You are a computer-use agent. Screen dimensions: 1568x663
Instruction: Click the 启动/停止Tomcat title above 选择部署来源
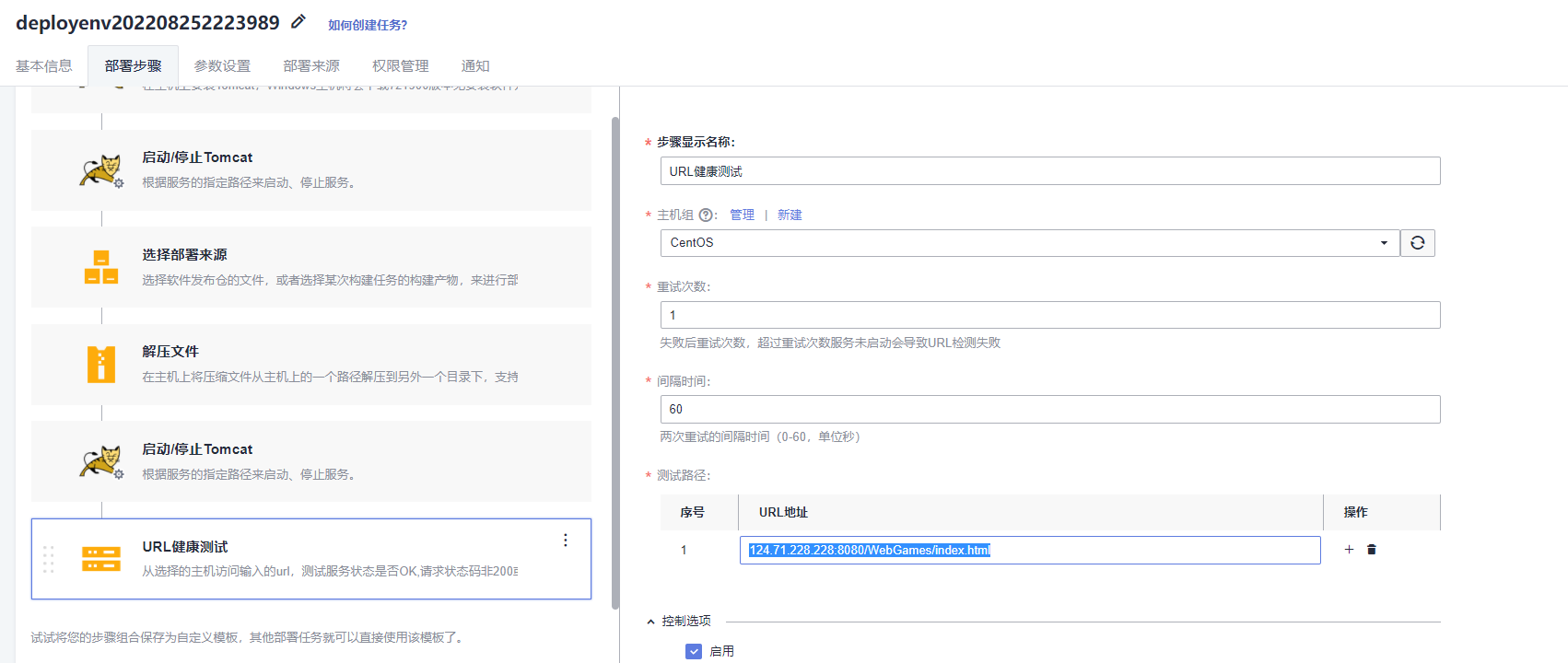(x=197, y=157)
